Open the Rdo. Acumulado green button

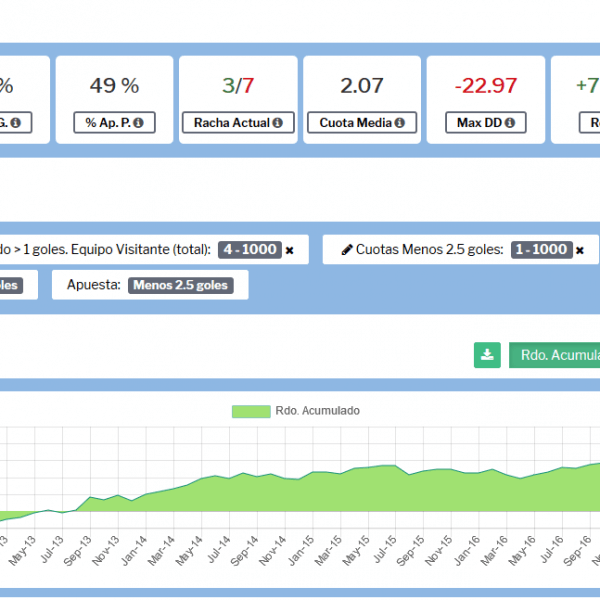point(554,355)
